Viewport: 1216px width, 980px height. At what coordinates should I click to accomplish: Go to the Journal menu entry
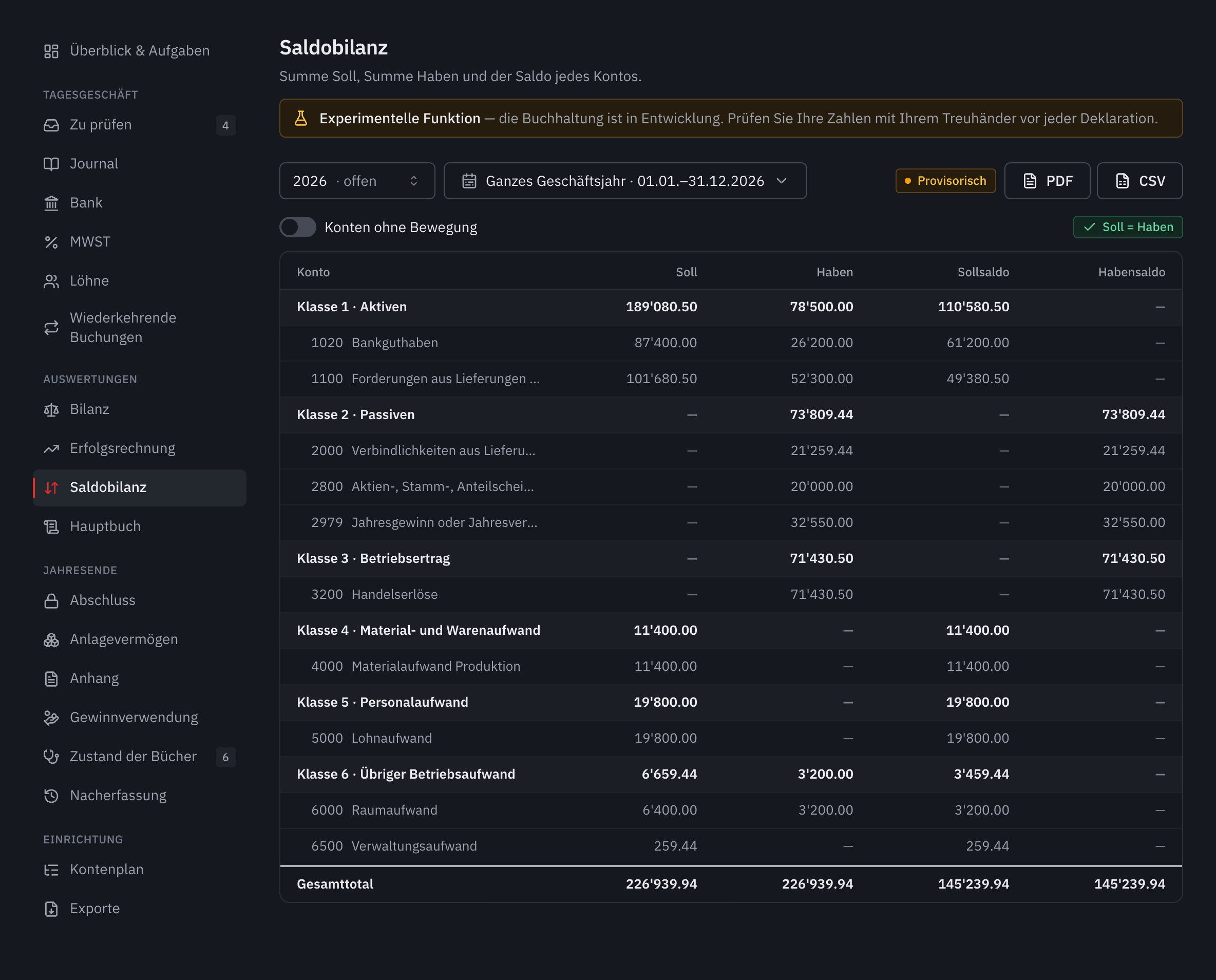140,164
